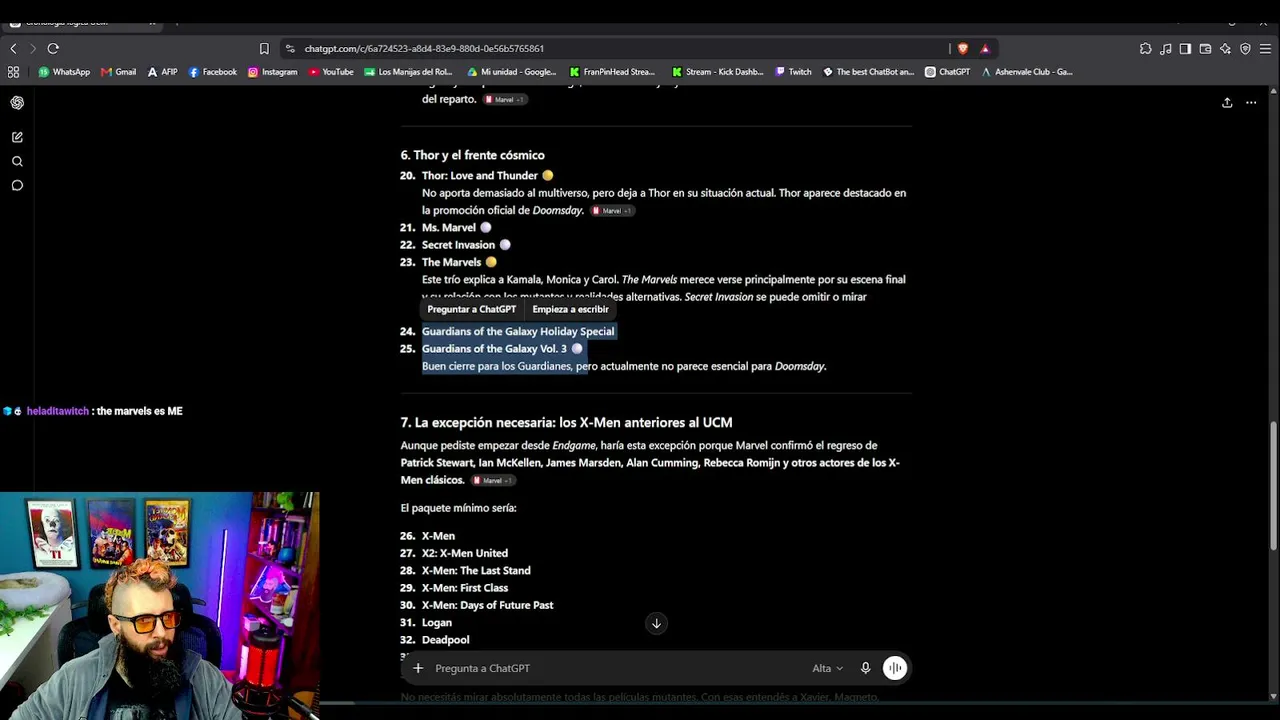Open Mi unidad Google Drive bookmark

[511, 72]
